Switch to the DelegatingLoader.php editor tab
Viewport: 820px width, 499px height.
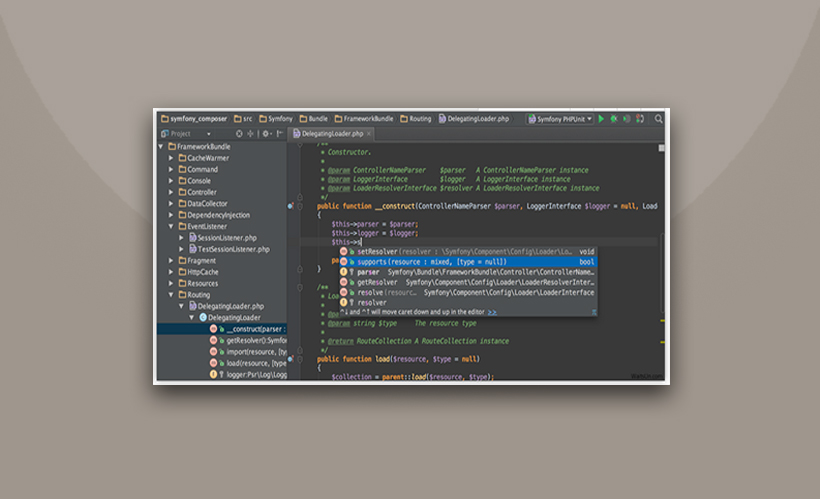click(x=332, y=134)
